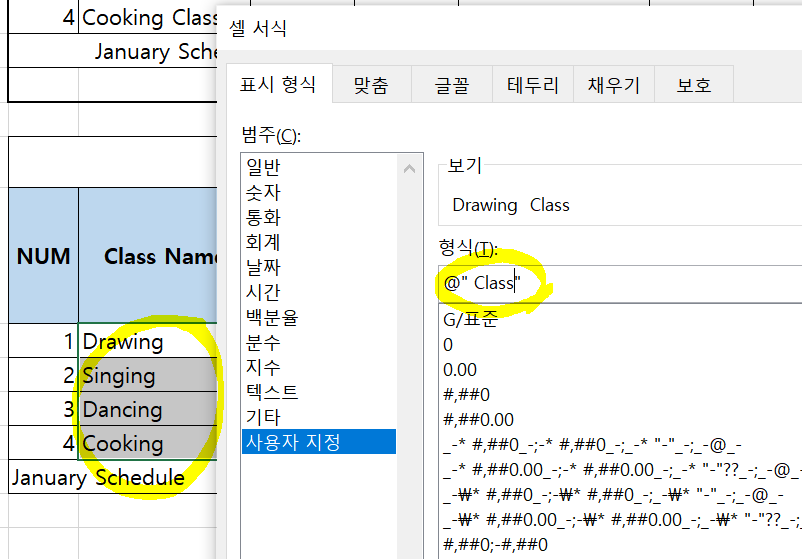Click into the 형식 format code field
The height and width of the screenshot is (559, 802).
point(620,283)
